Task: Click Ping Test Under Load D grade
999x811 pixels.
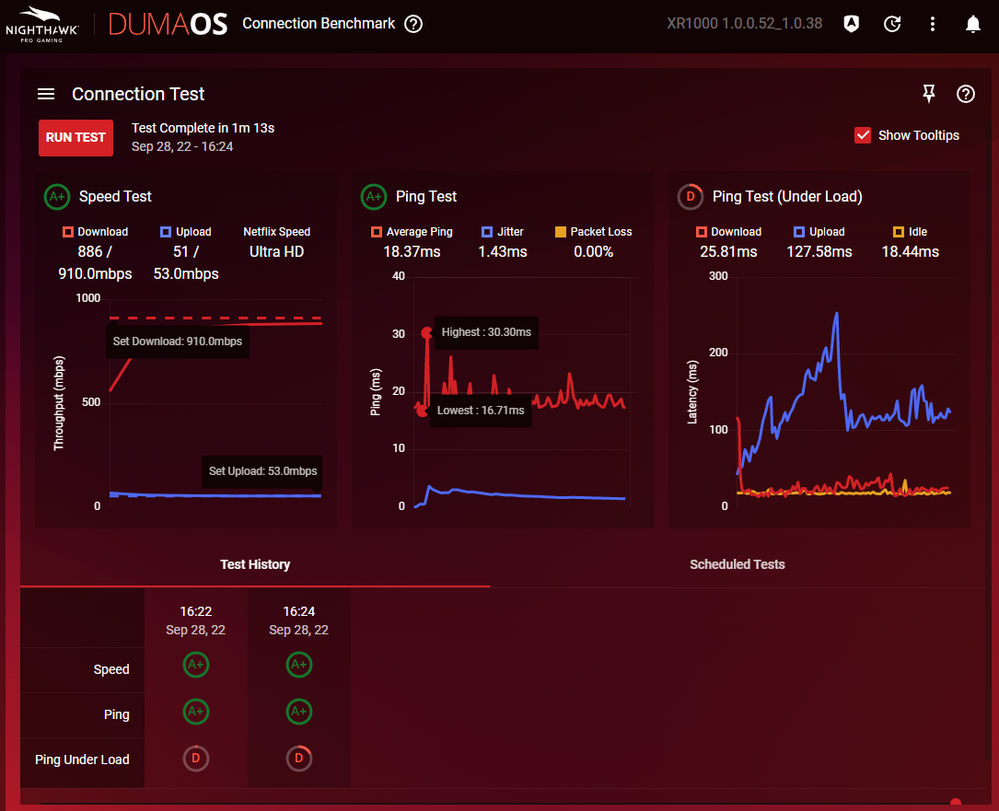Action: click(690, 197)
